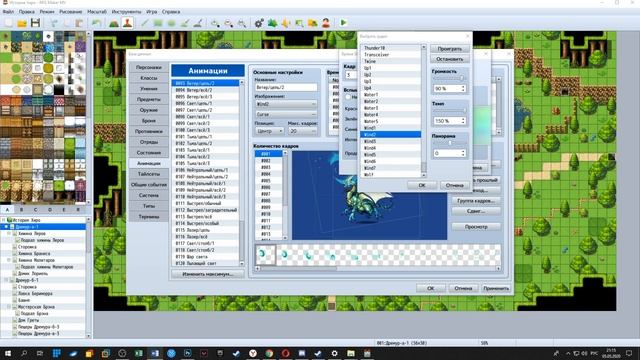640x360 pixels.
Task: Select the Rectangle drawing tool
Action: pos(158,23)
